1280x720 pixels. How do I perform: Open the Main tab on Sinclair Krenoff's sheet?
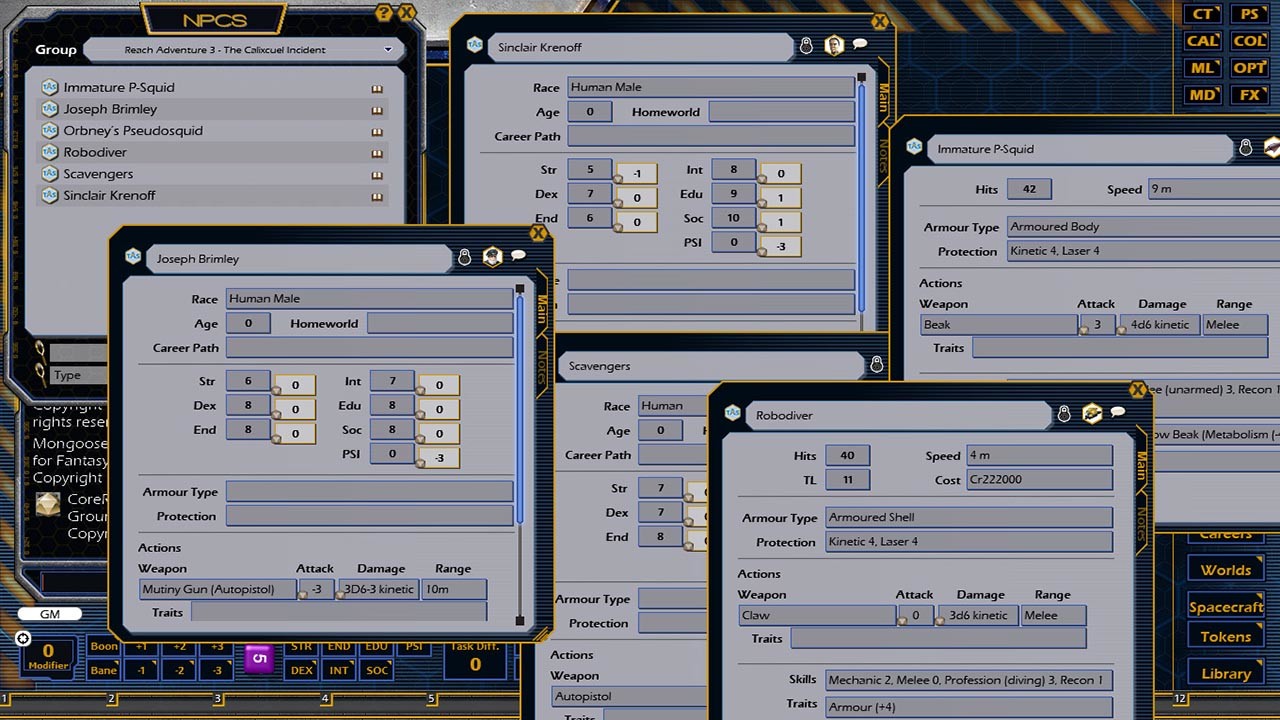click(884, 95)
